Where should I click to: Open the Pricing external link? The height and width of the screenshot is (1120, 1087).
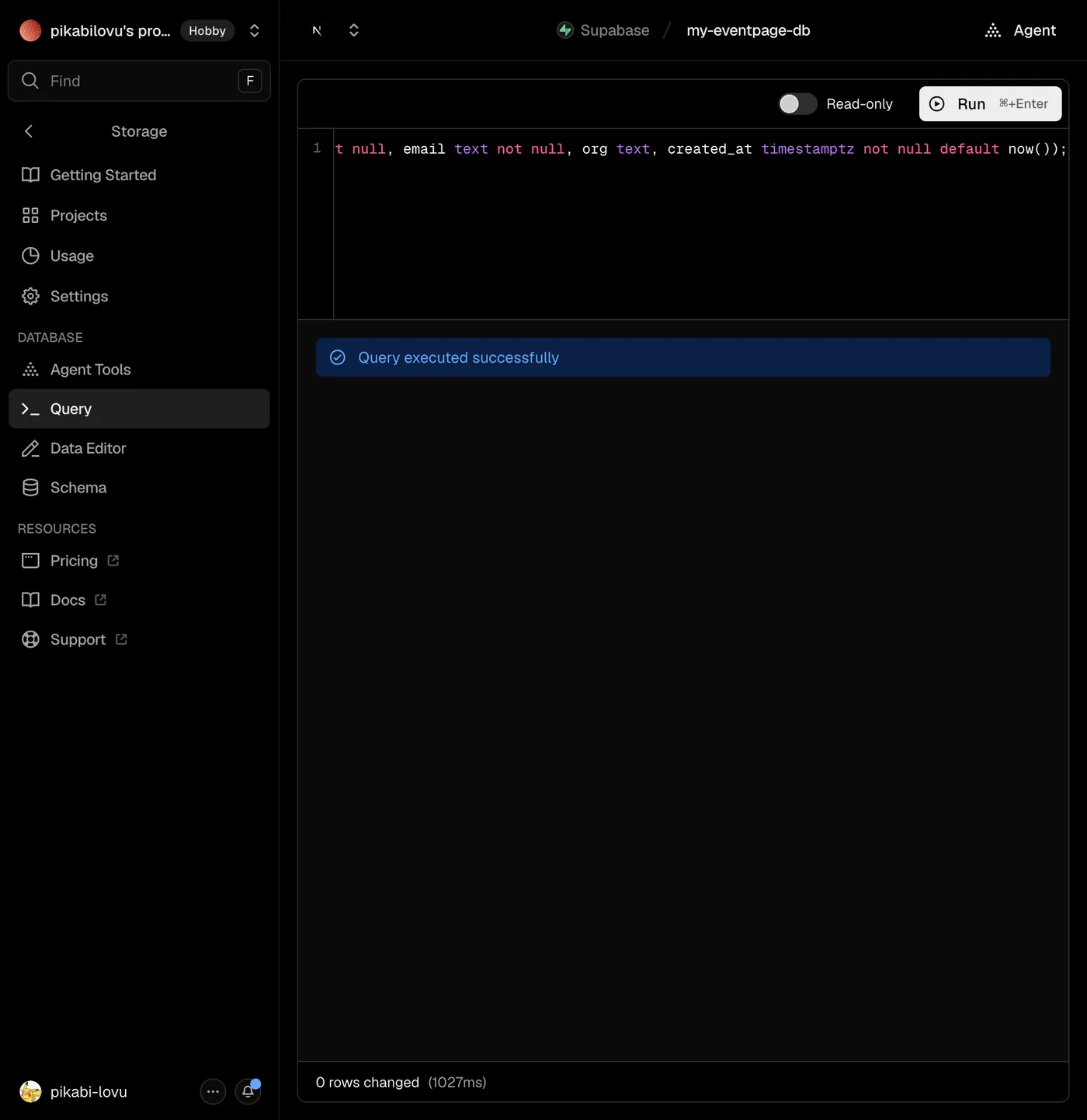pyautogui.click(x=139, y=561)
